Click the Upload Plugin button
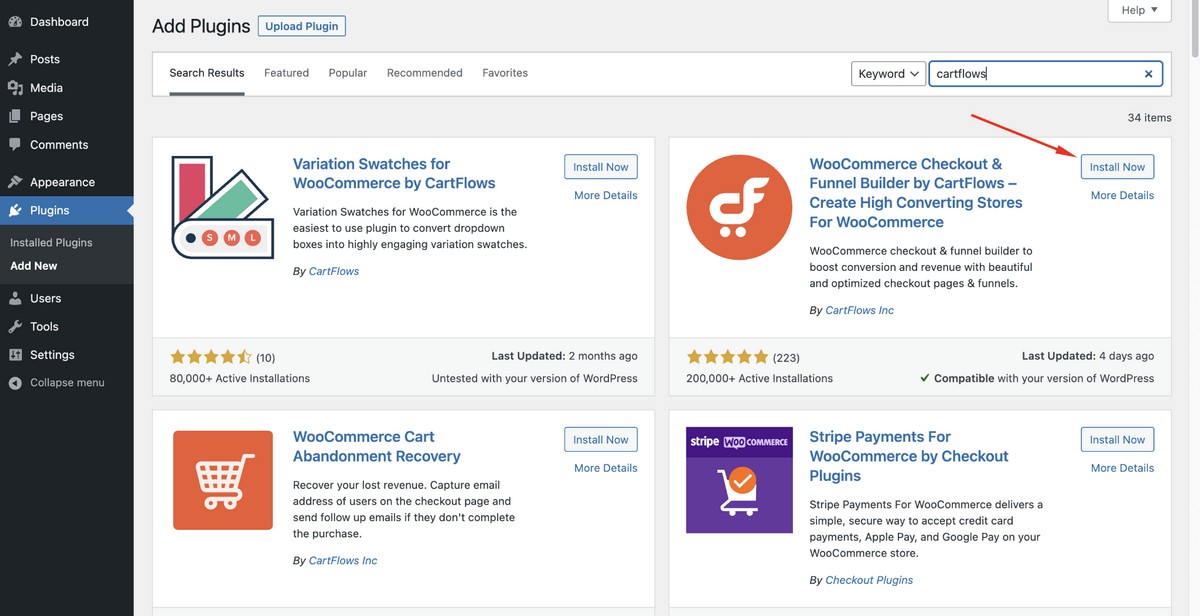Screen dimensions: 1200x616 click(x=302, y=26)
